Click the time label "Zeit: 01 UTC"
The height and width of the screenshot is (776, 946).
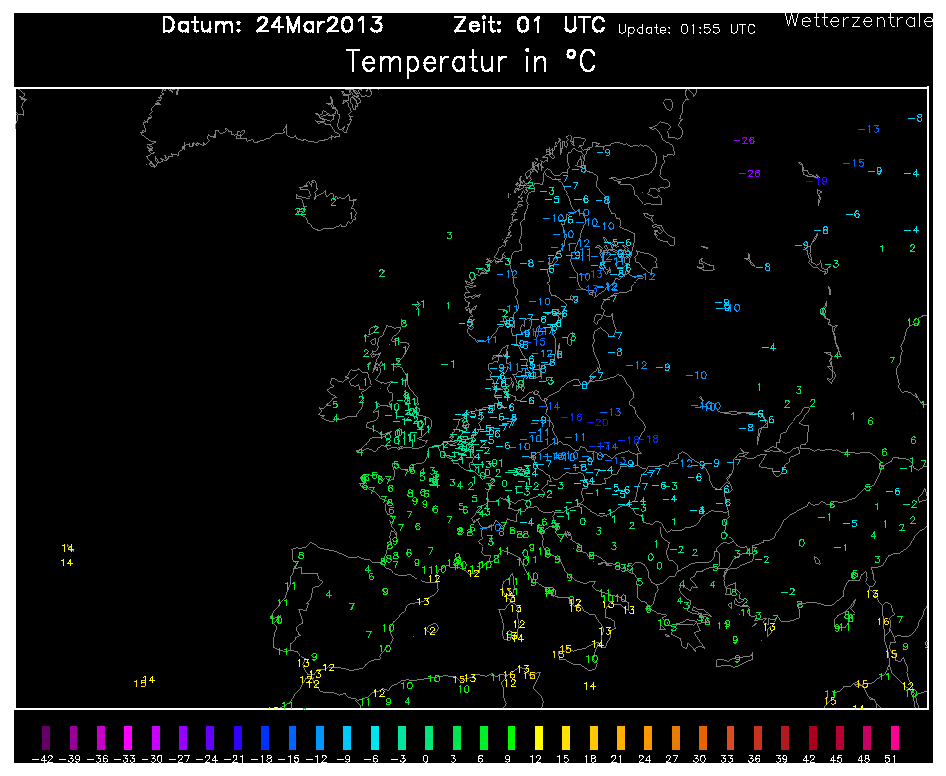tap(529, 25)
